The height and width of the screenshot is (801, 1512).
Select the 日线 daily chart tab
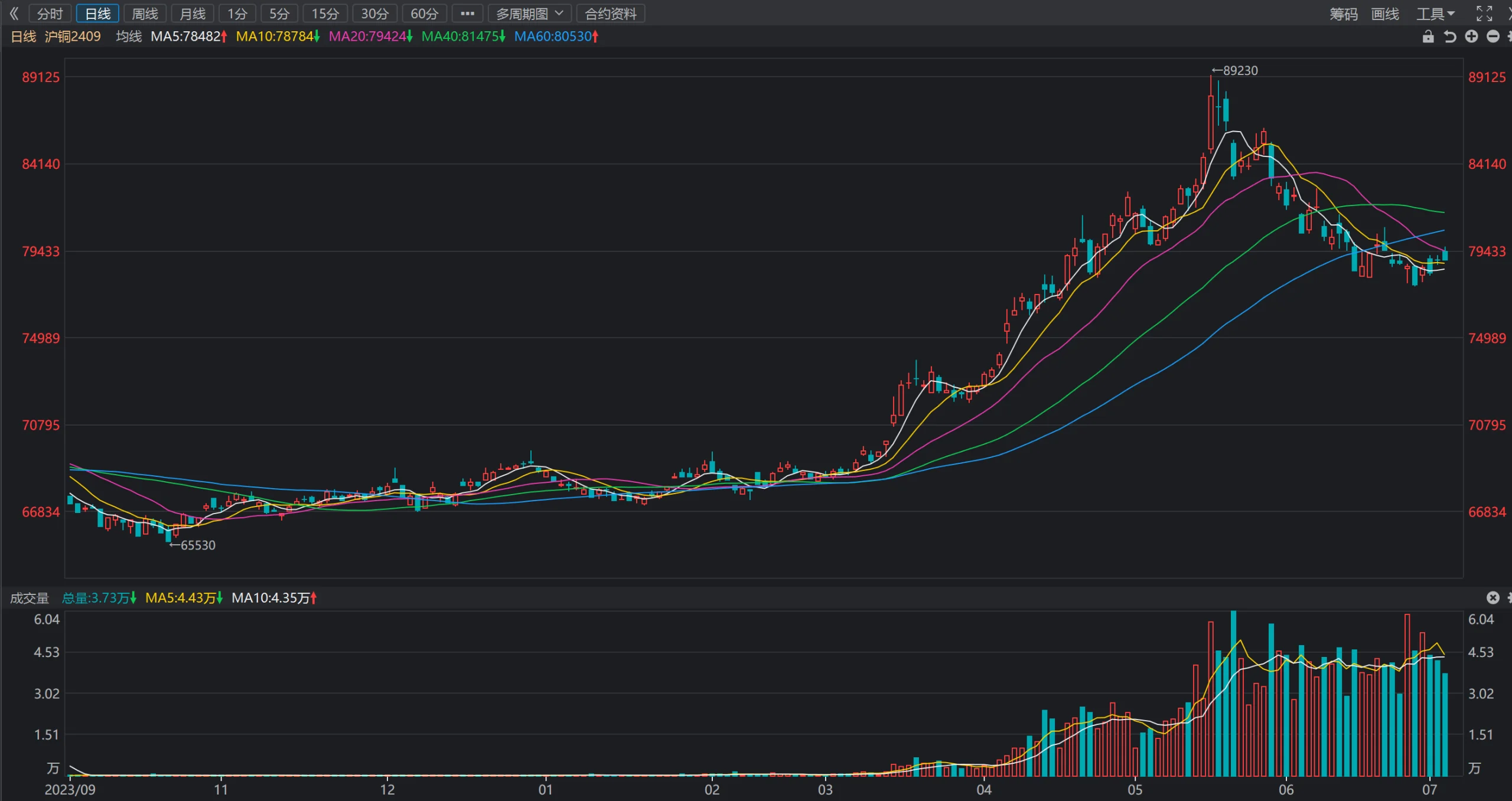(97, 14)
